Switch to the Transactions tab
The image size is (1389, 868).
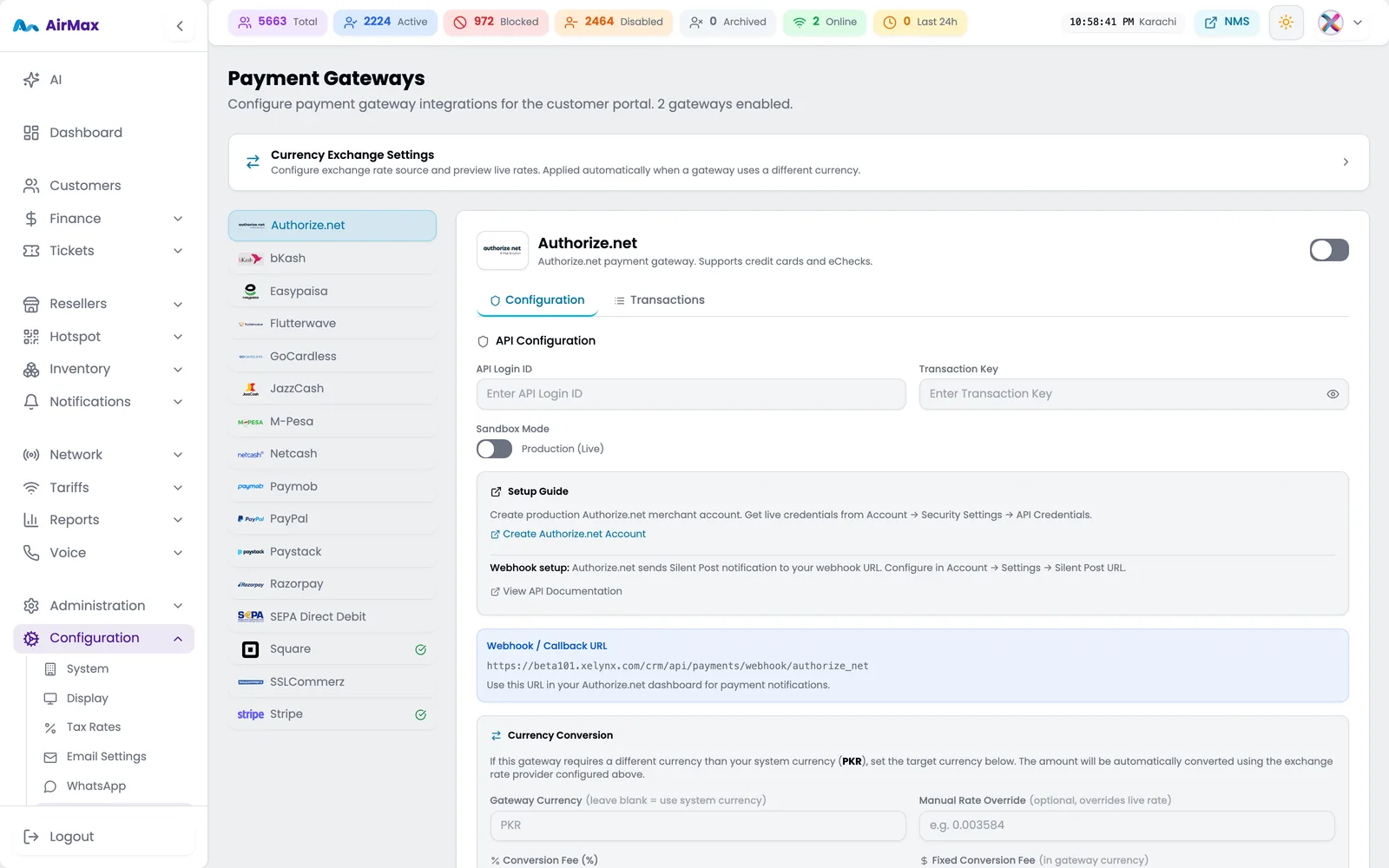coord(659,300)
